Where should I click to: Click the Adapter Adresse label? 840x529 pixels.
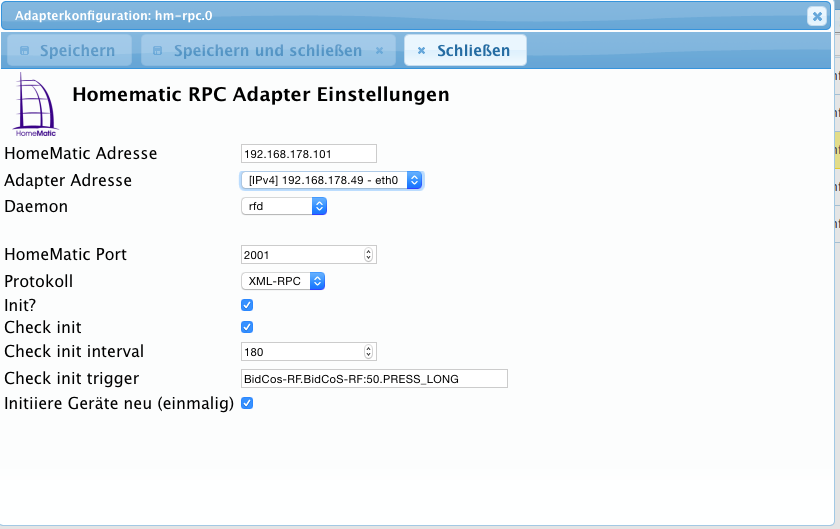pyautogui.click(x=68, y=180)
